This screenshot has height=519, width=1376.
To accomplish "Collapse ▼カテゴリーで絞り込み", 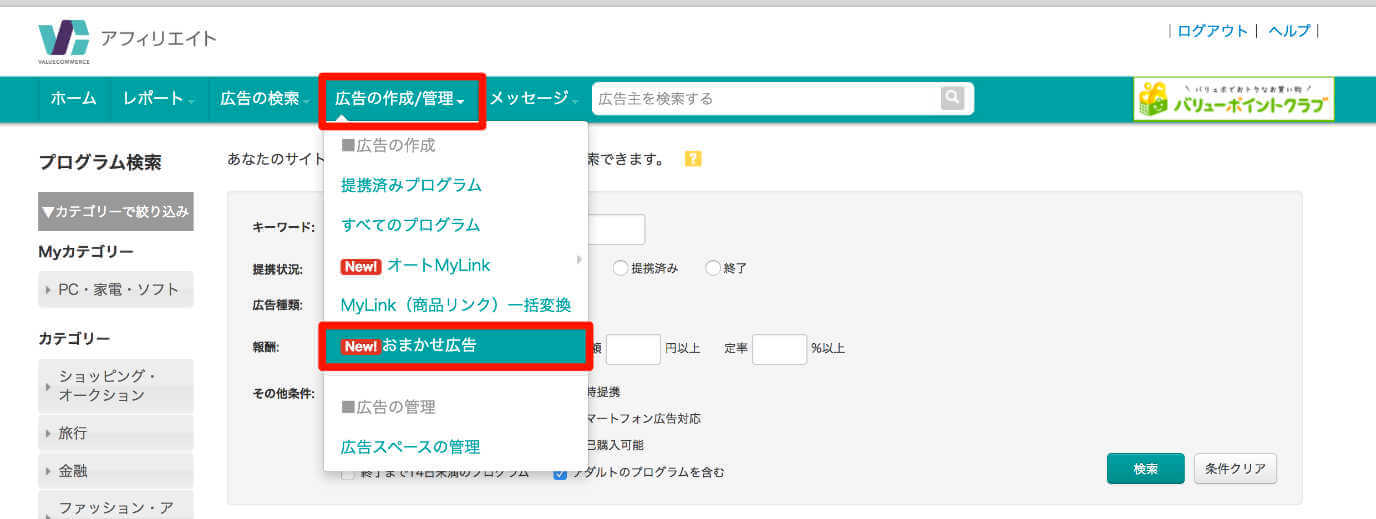I will (116, 211).
